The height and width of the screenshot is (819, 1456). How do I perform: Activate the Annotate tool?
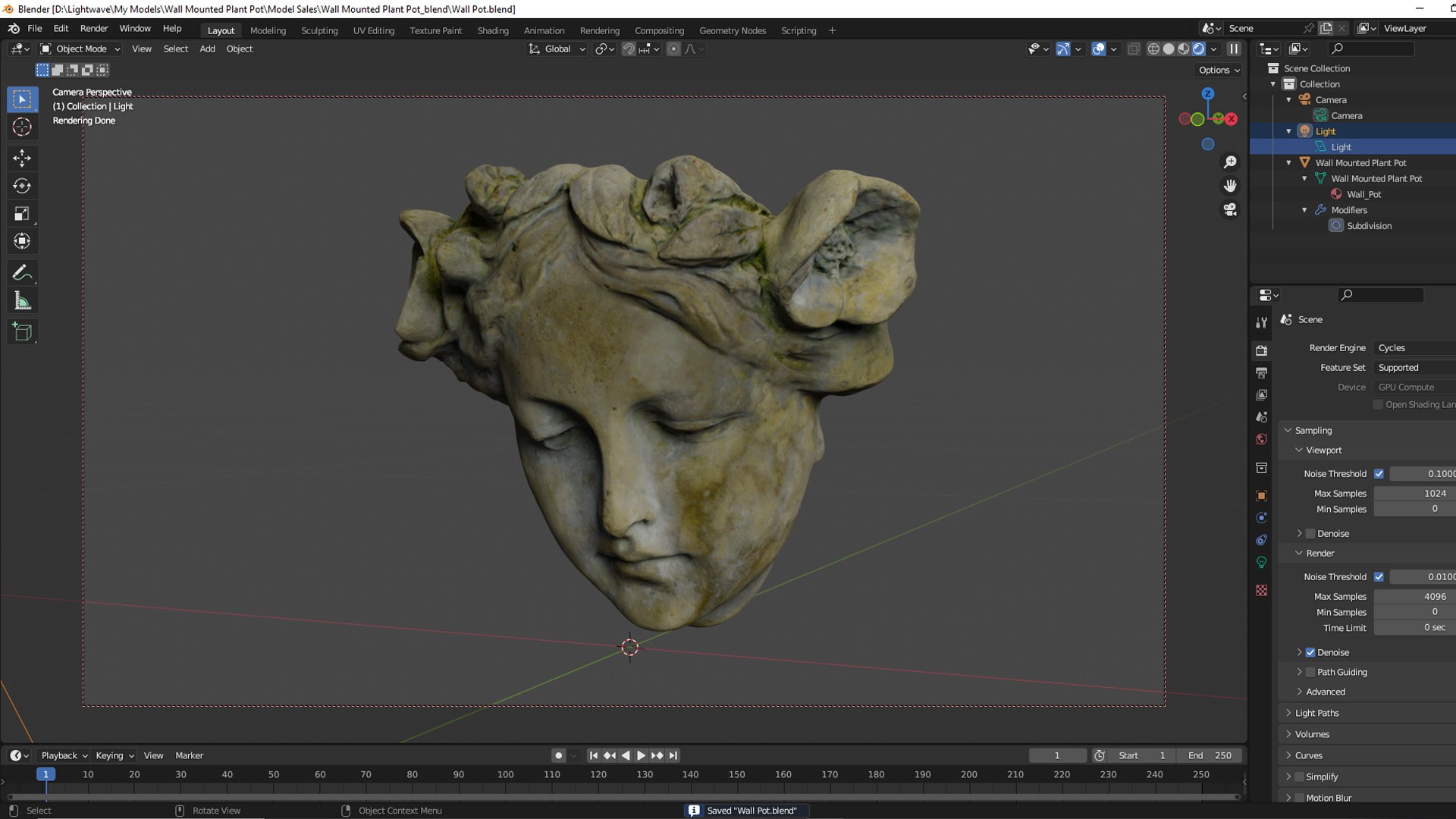point(22,273)
